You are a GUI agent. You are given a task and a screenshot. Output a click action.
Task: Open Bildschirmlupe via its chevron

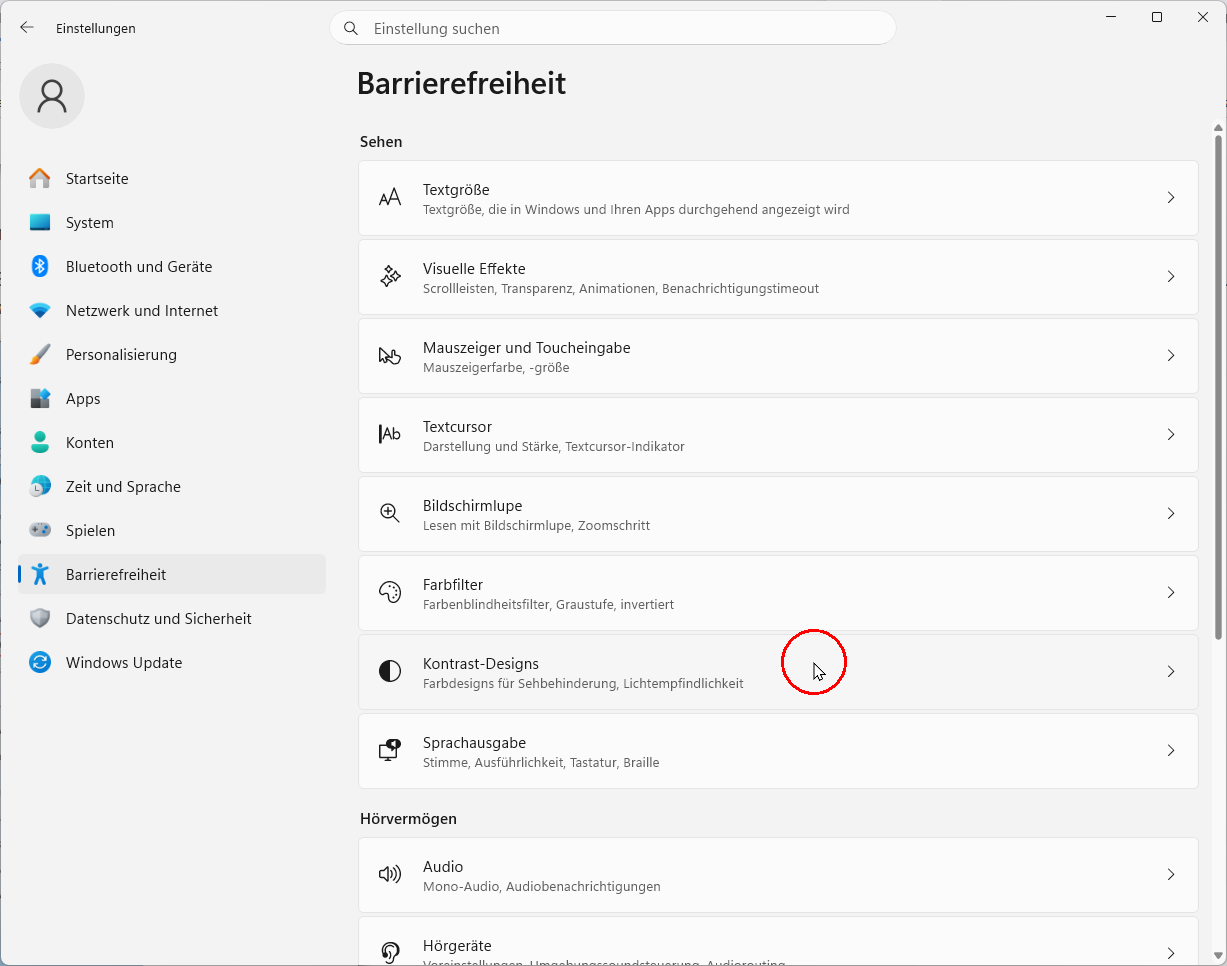pos(1171,514)
